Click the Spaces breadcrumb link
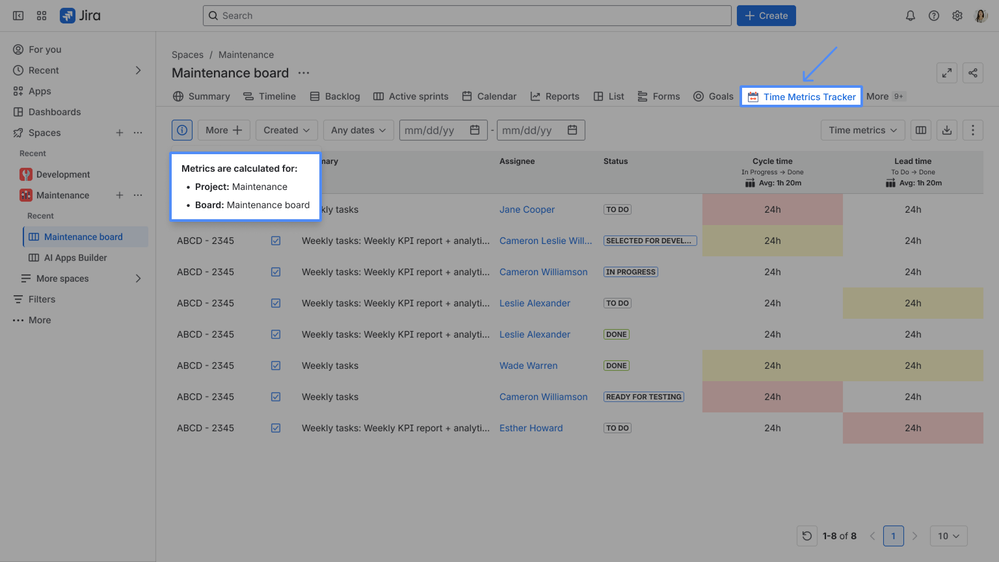Image resolution: width=999 pixels, height=562 pixels. click(x=187, y=55)
